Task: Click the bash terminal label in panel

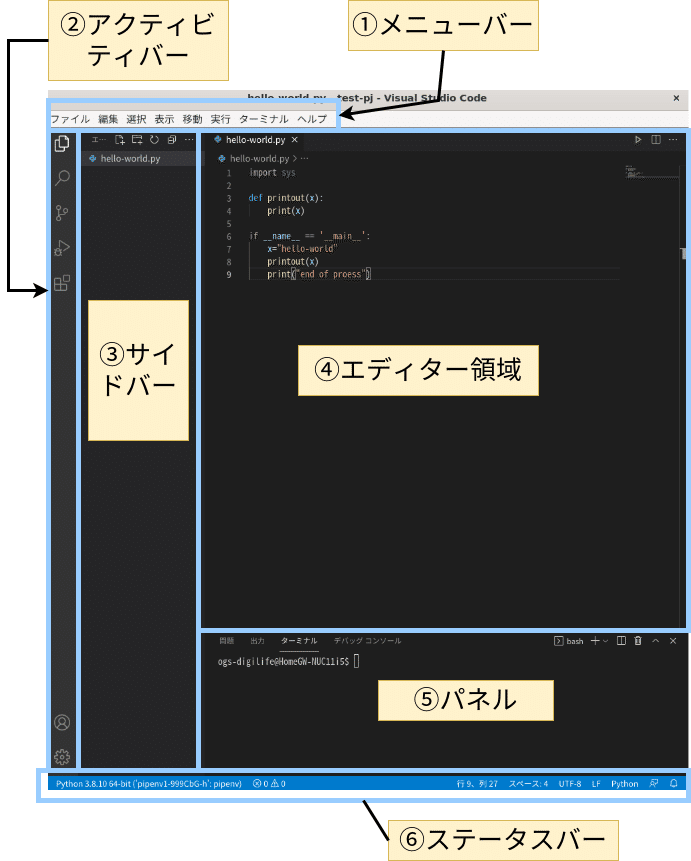Action: tap(569, 641)
